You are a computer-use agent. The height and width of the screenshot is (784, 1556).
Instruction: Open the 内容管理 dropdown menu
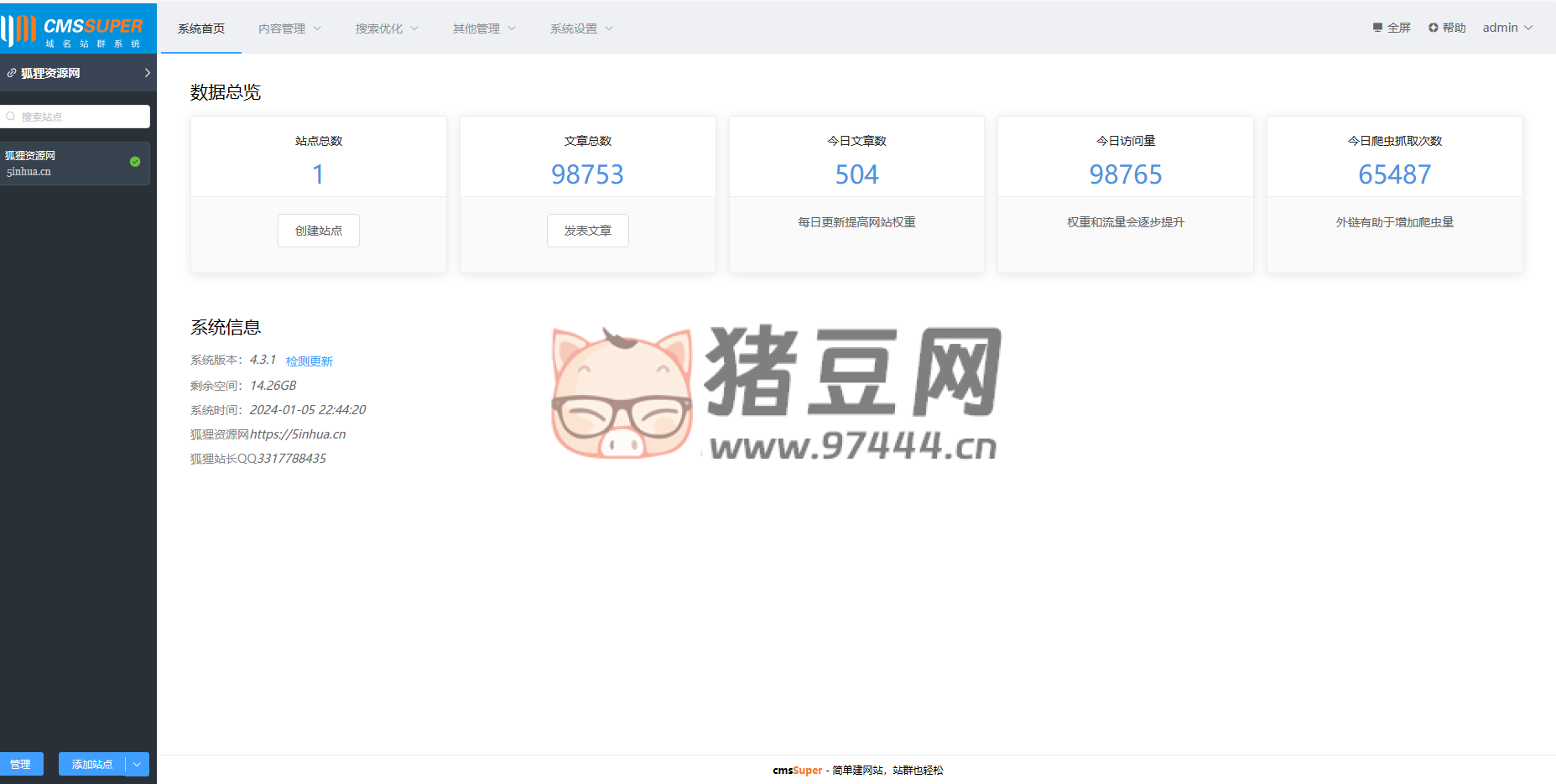point(289,29)
